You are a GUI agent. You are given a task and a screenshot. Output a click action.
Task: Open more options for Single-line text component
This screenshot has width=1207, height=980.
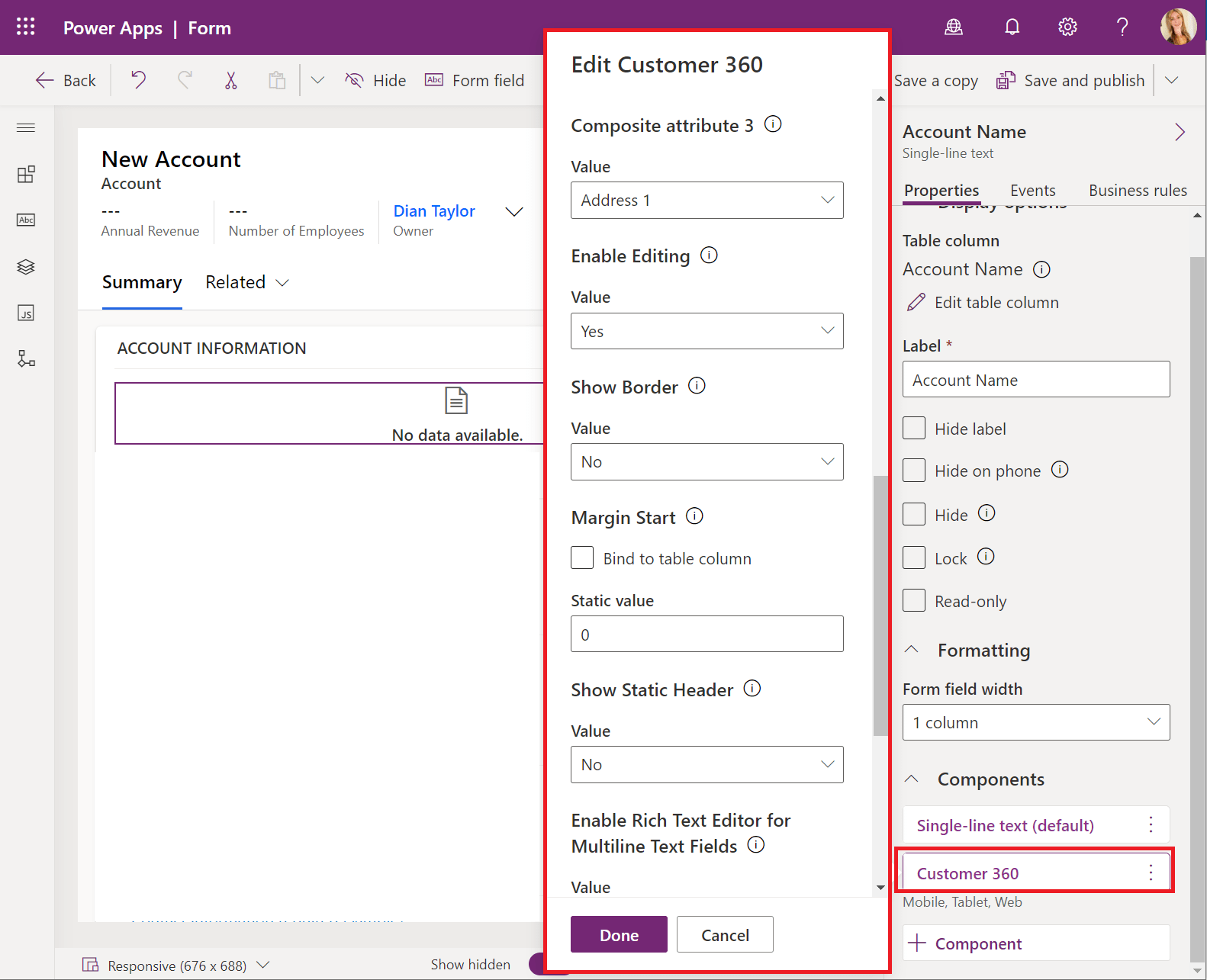click(1151, 824)
